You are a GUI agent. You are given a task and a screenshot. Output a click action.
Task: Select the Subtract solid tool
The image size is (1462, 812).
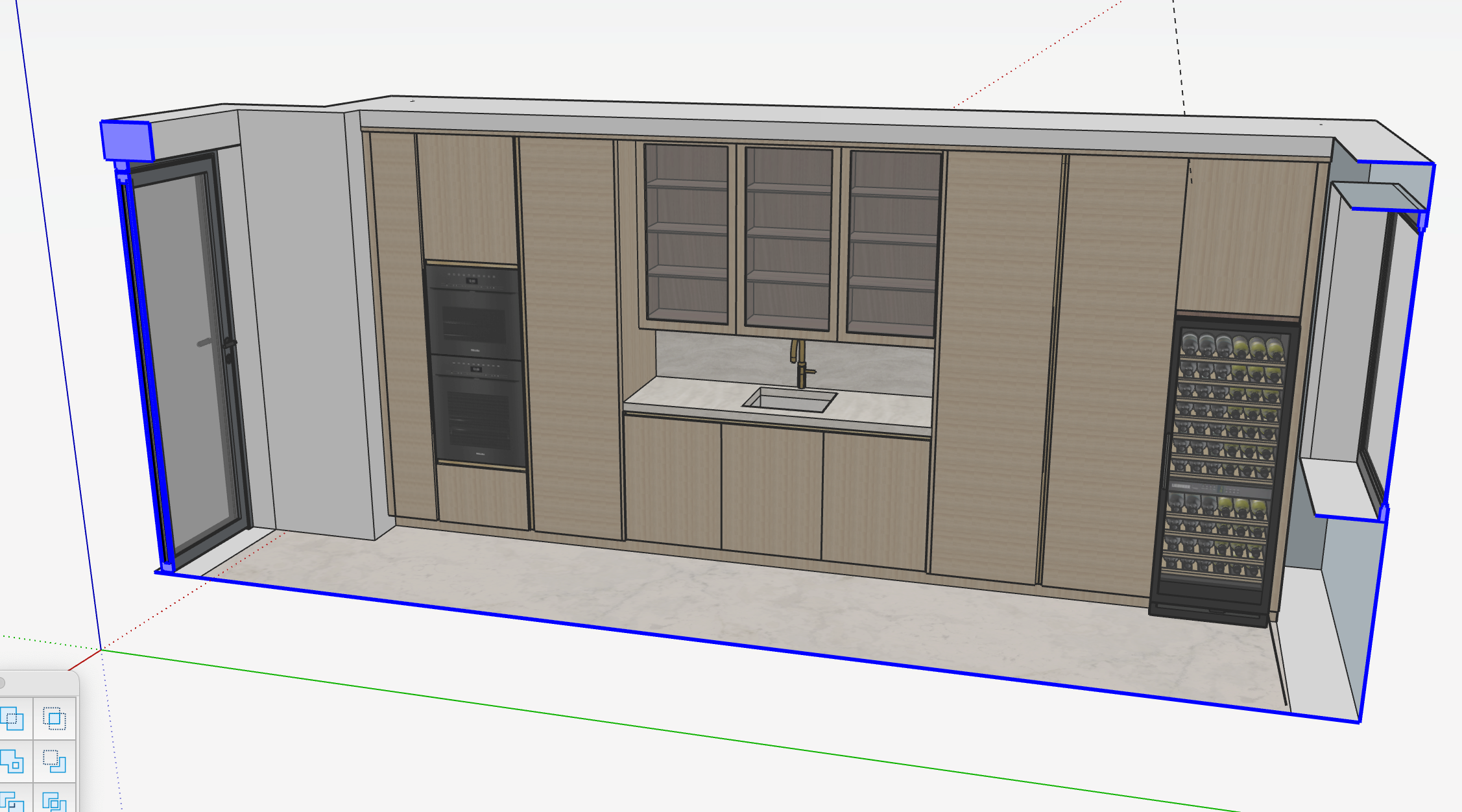(x=54, y=760)
